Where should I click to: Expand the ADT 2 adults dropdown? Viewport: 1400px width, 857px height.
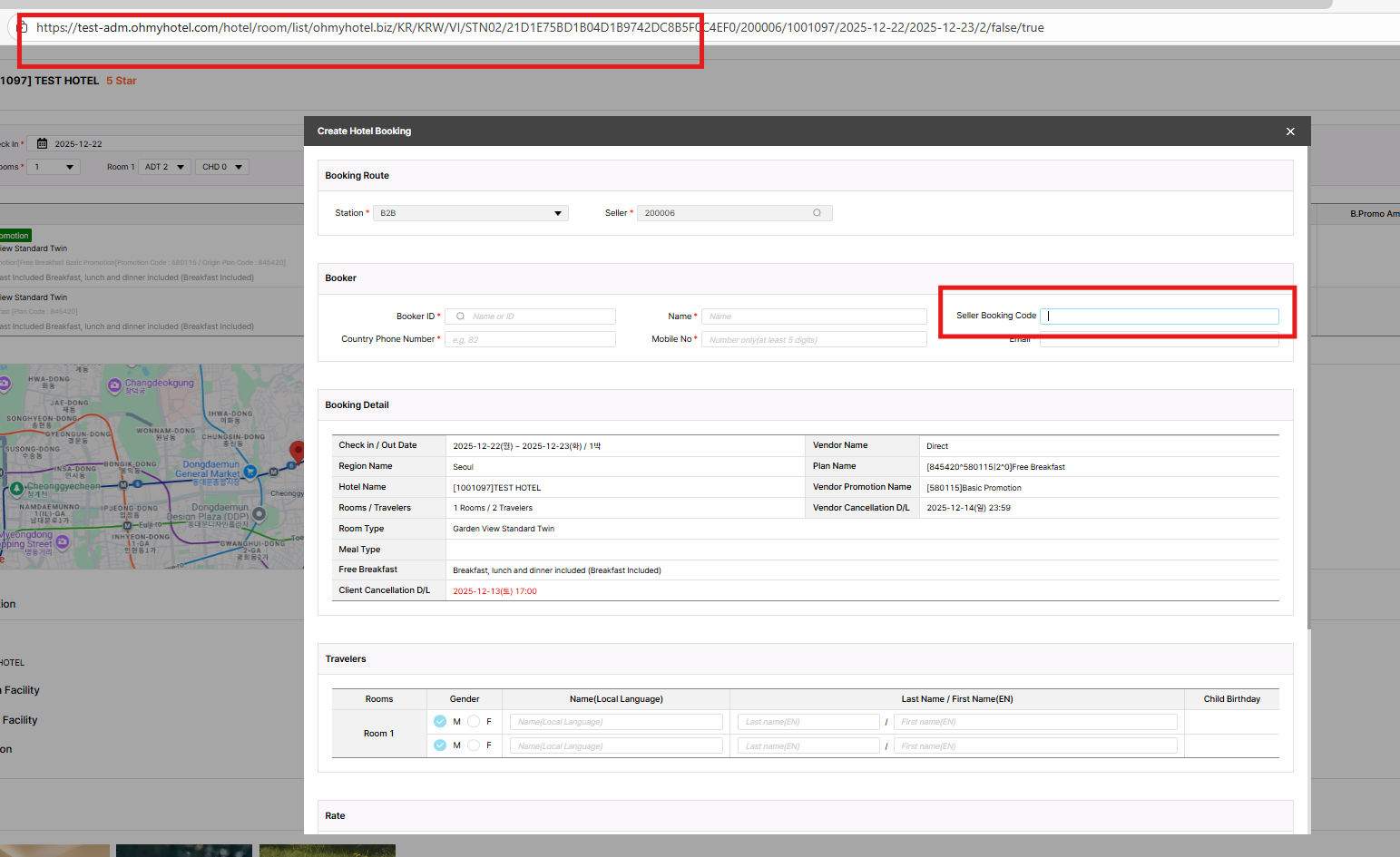pos(164,167)
